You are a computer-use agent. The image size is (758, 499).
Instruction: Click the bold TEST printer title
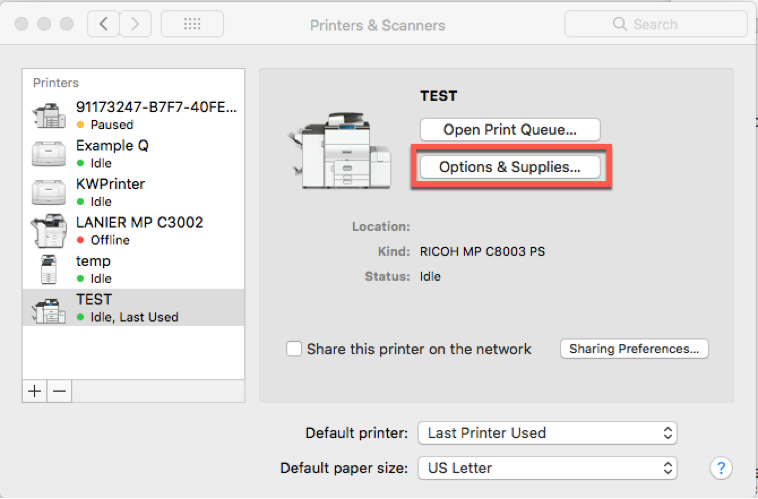[x=438, y=96]
